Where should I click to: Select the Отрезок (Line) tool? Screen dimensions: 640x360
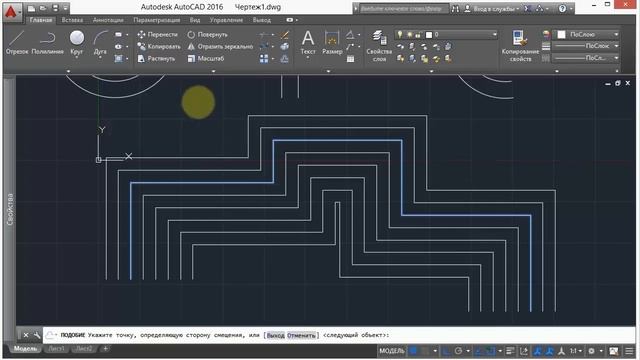pyautogui.click(x=17, y=43)
